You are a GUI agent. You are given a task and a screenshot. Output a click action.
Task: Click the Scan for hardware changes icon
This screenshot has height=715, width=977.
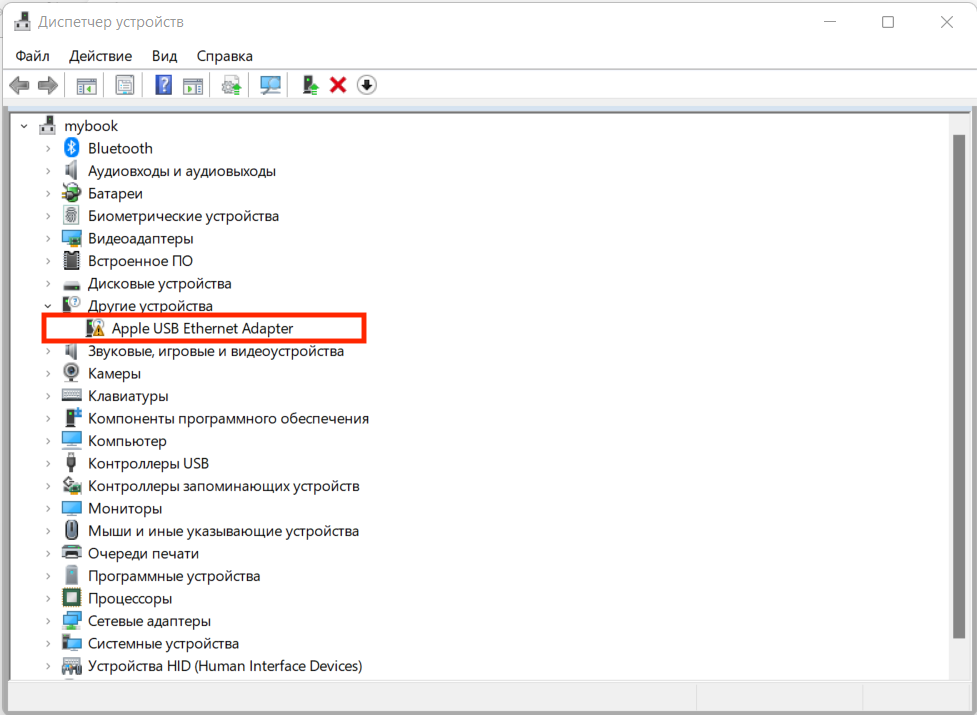pyautogui.click(x=270, y=85)
